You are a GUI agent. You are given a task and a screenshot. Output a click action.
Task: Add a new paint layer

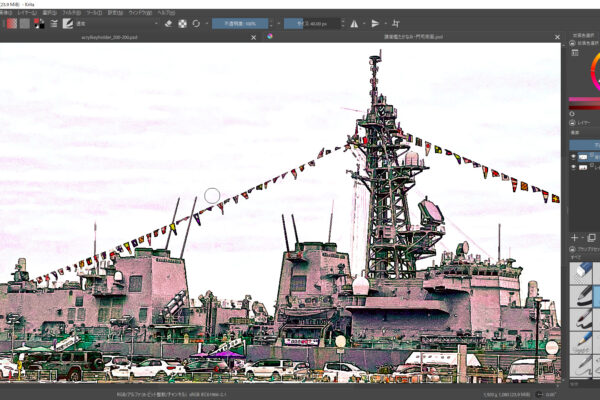[574, 238]
